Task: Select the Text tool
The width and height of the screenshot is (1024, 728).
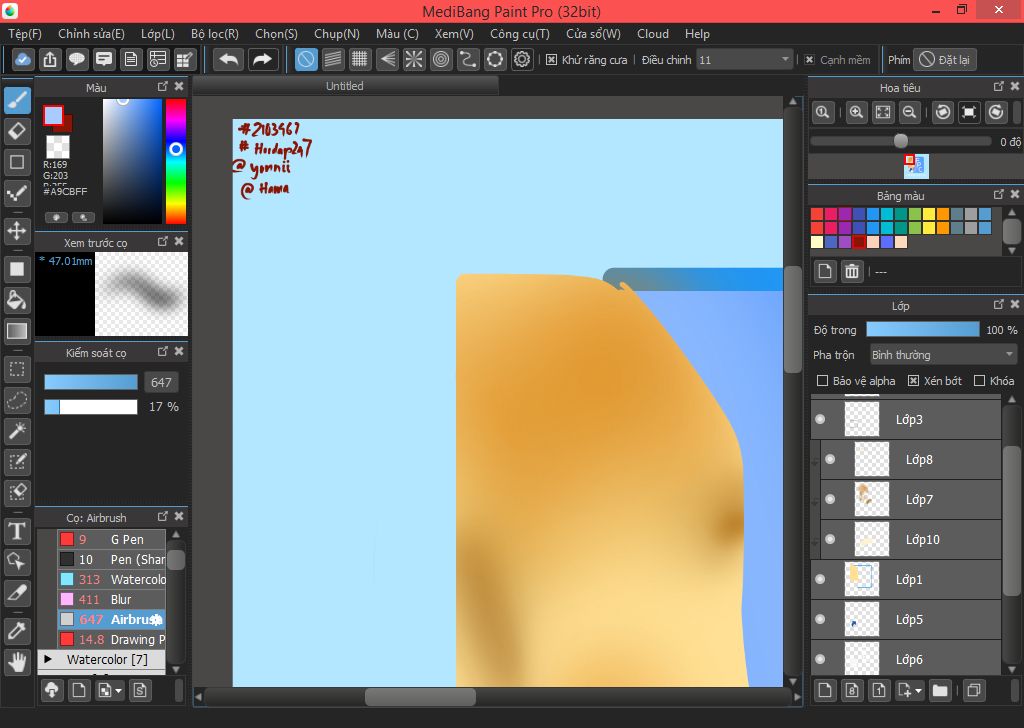Action: (18, 531)
